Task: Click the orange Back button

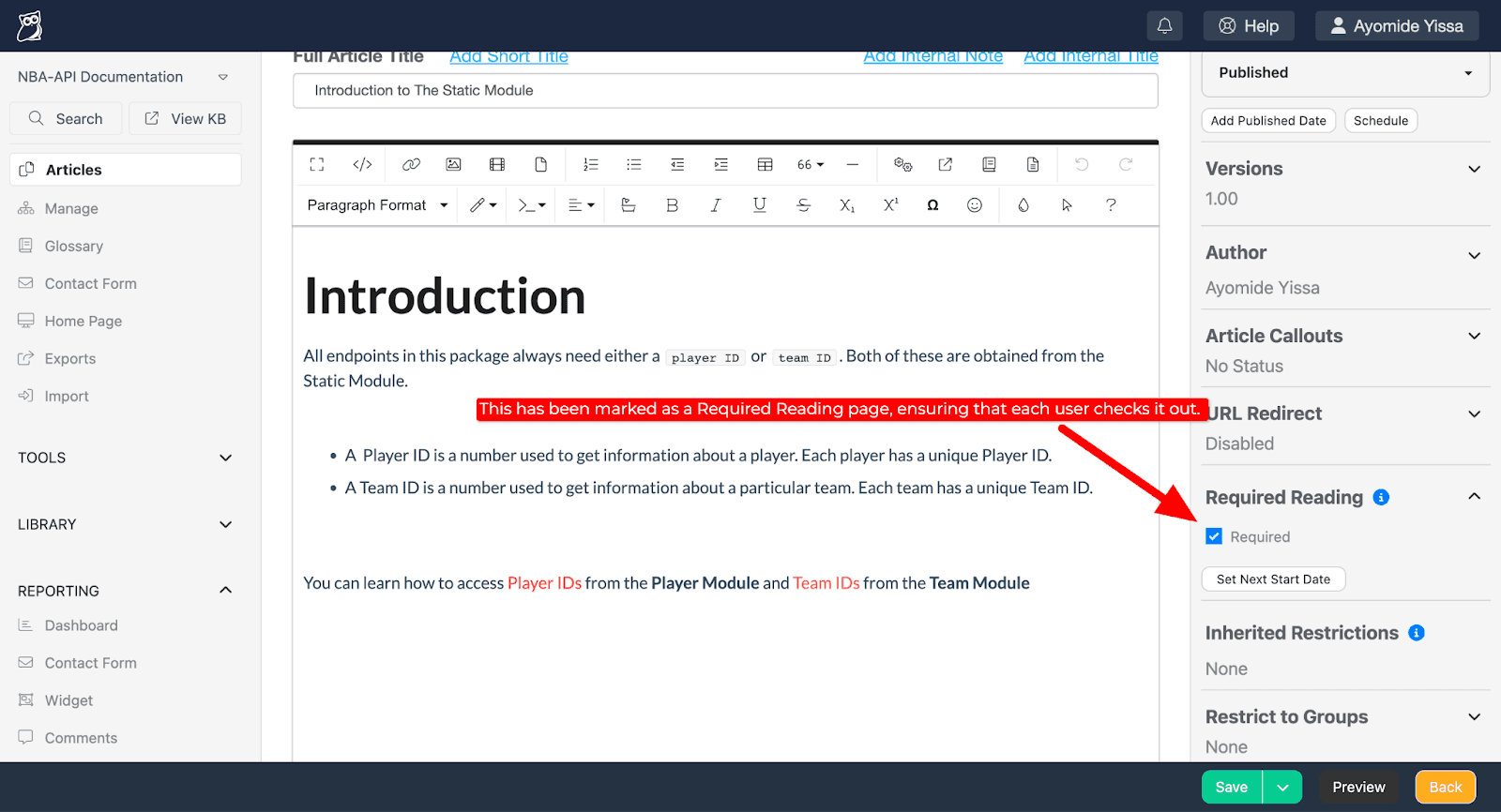Action: (x=1446, y=788)
